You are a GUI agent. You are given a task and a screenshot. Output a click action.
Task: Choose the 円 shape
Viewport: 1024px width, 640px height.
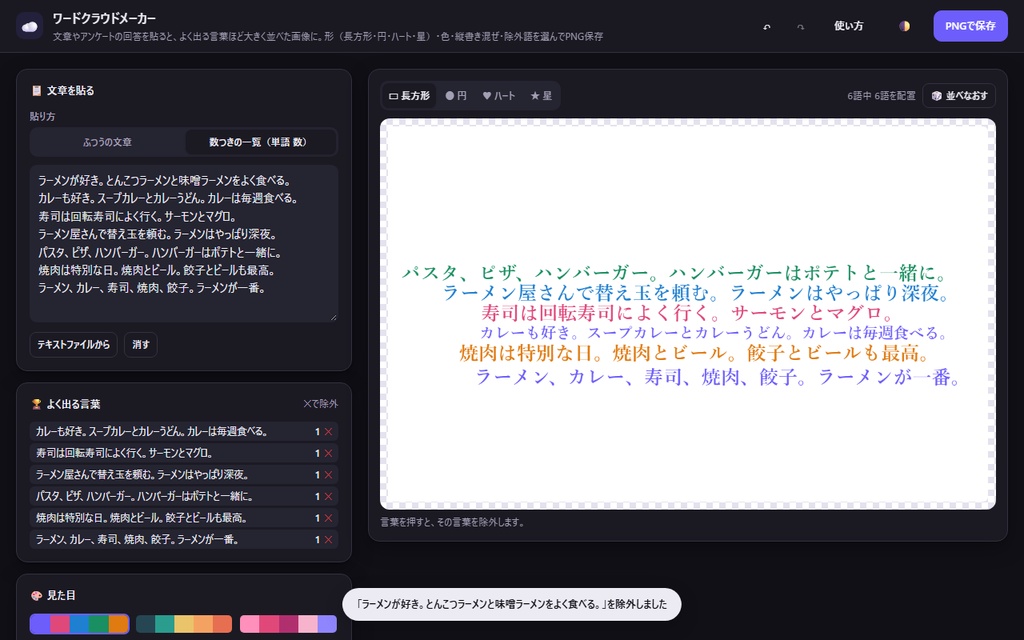tap(456, 95)
